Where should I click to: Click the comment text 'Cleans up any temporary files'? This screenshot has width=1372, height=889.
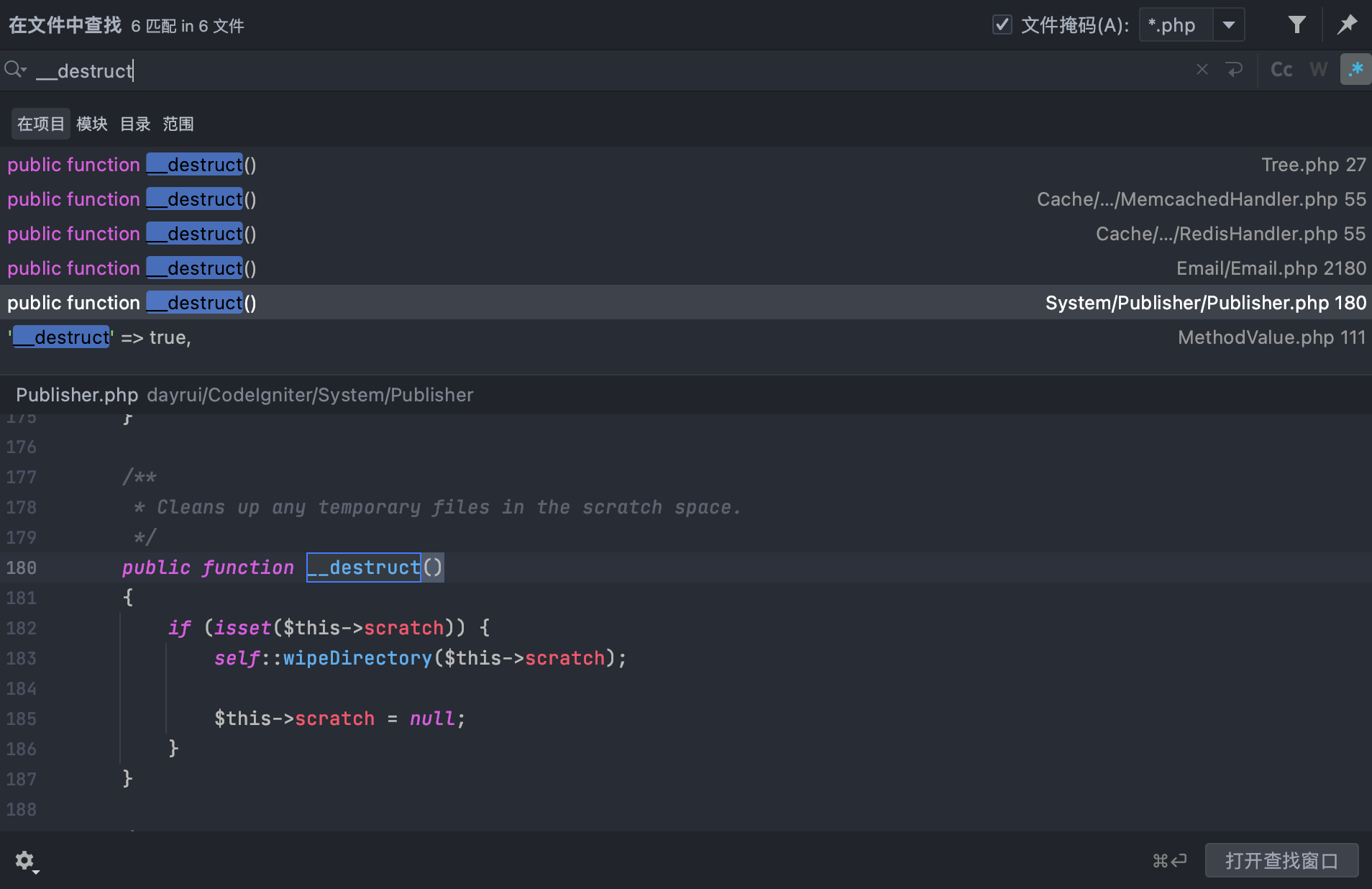click(324, 507)
